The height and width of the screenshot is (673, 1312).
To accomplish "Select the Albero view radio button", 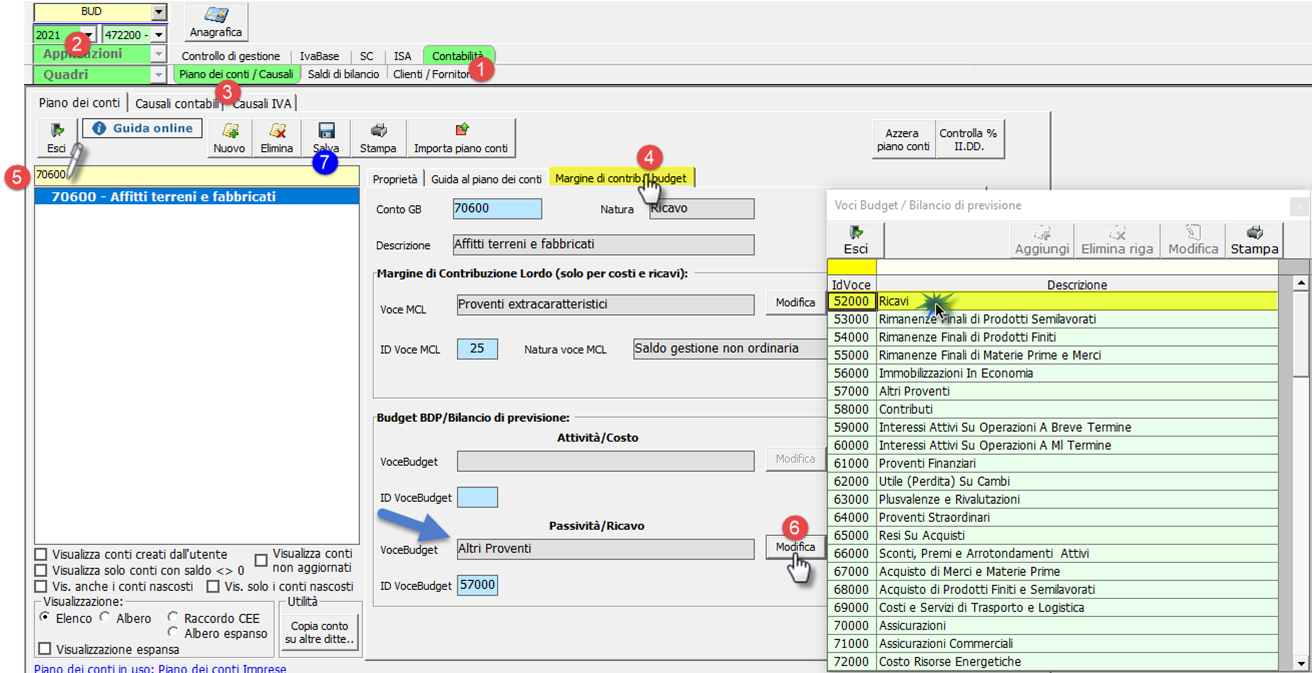I will point(106,619).
